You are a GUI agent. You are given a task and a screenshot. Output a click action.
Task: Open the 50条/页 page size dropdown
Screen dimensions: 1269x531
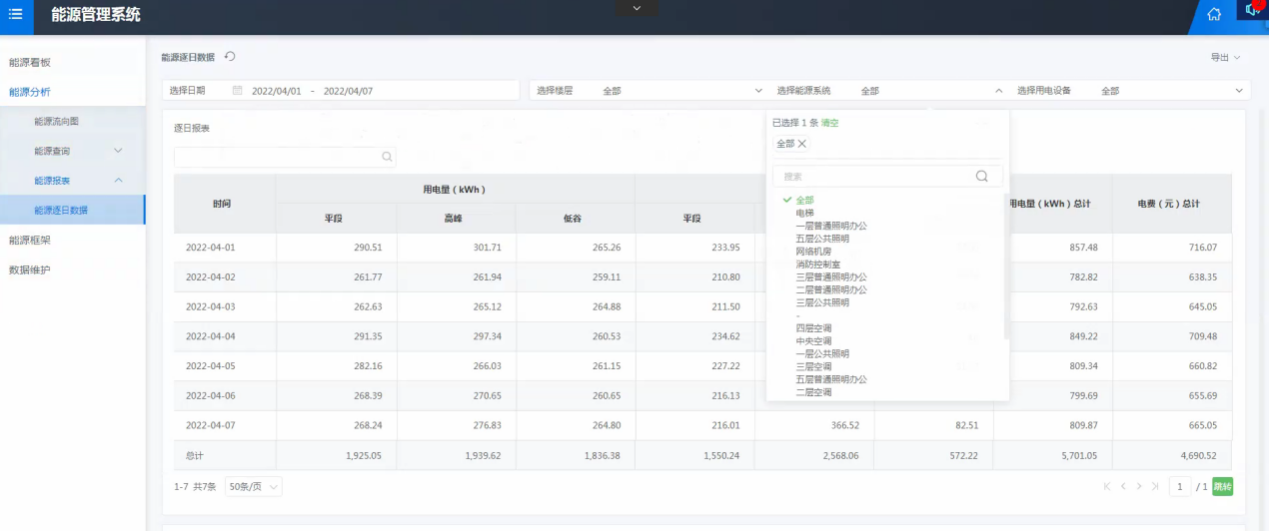click(253, 487)
